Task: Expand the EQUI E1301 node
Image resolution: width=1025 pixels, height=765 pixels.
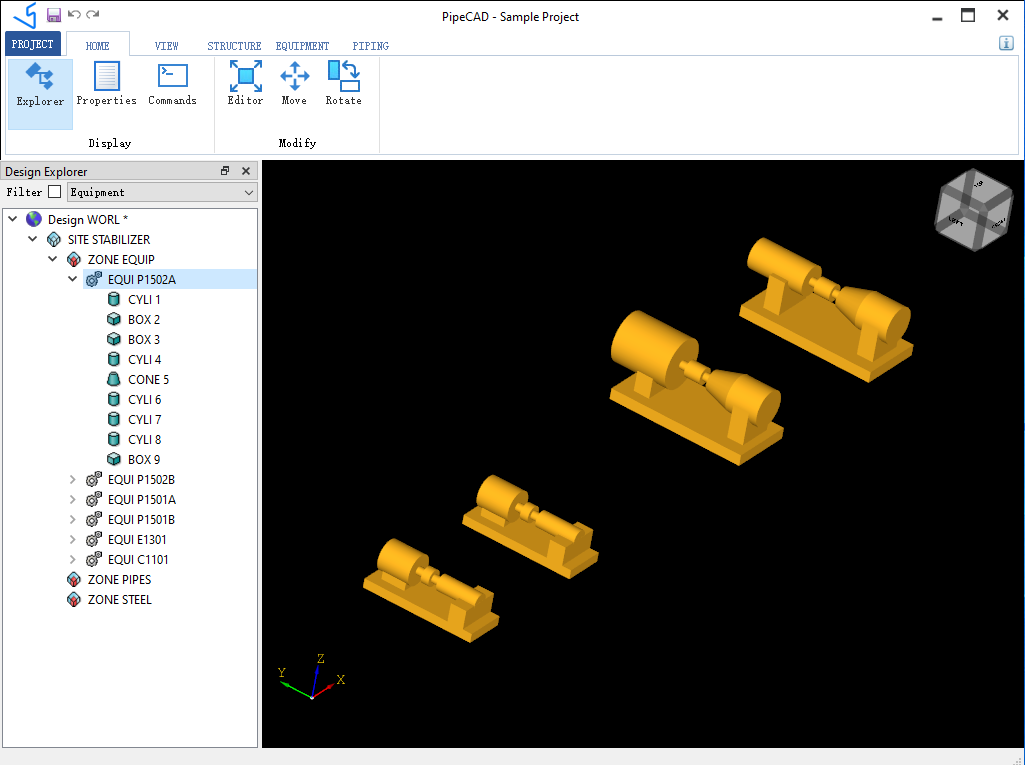Action: pos(73,539)
